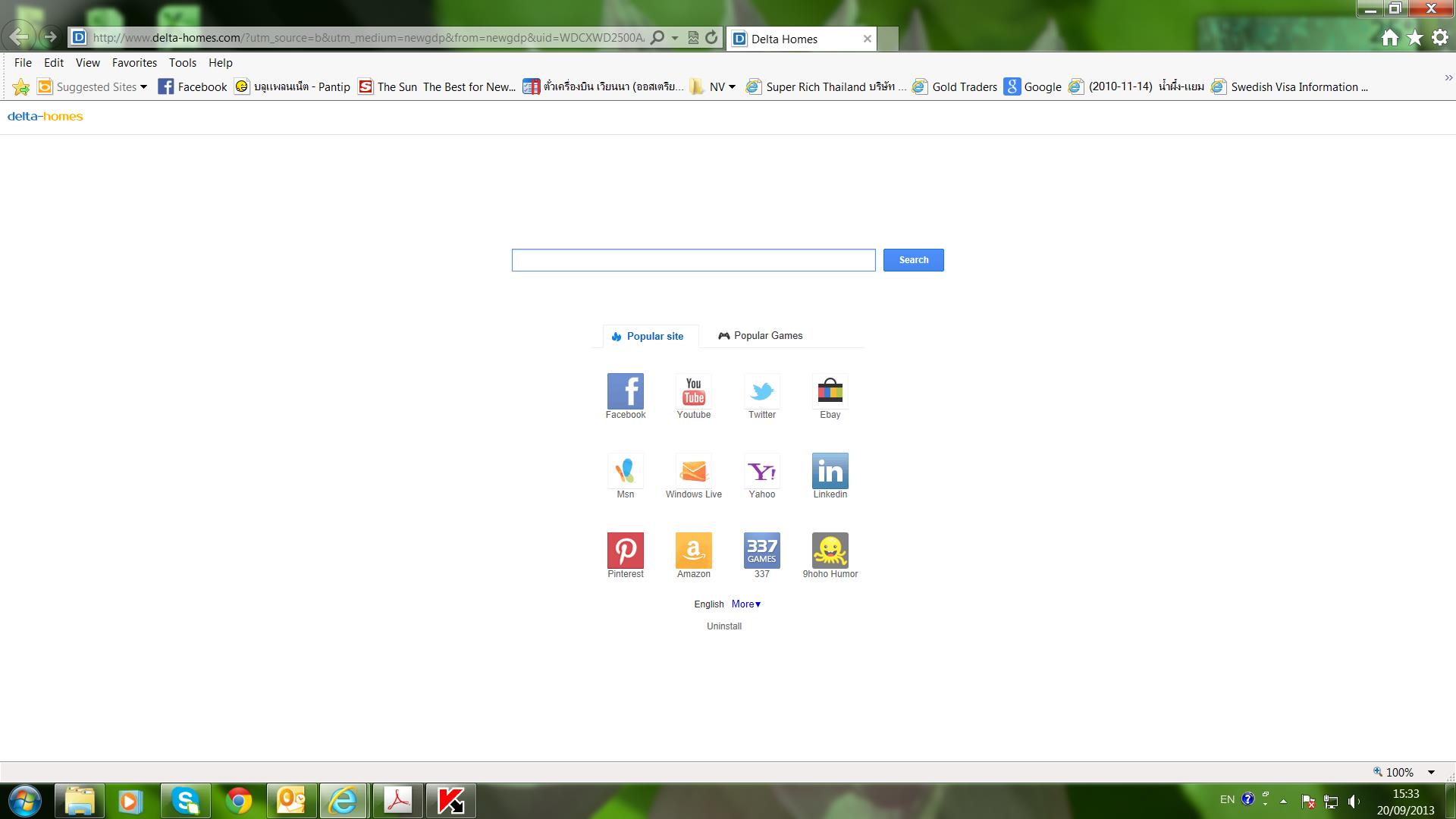Open the Tools menu

tap(183, 63)
